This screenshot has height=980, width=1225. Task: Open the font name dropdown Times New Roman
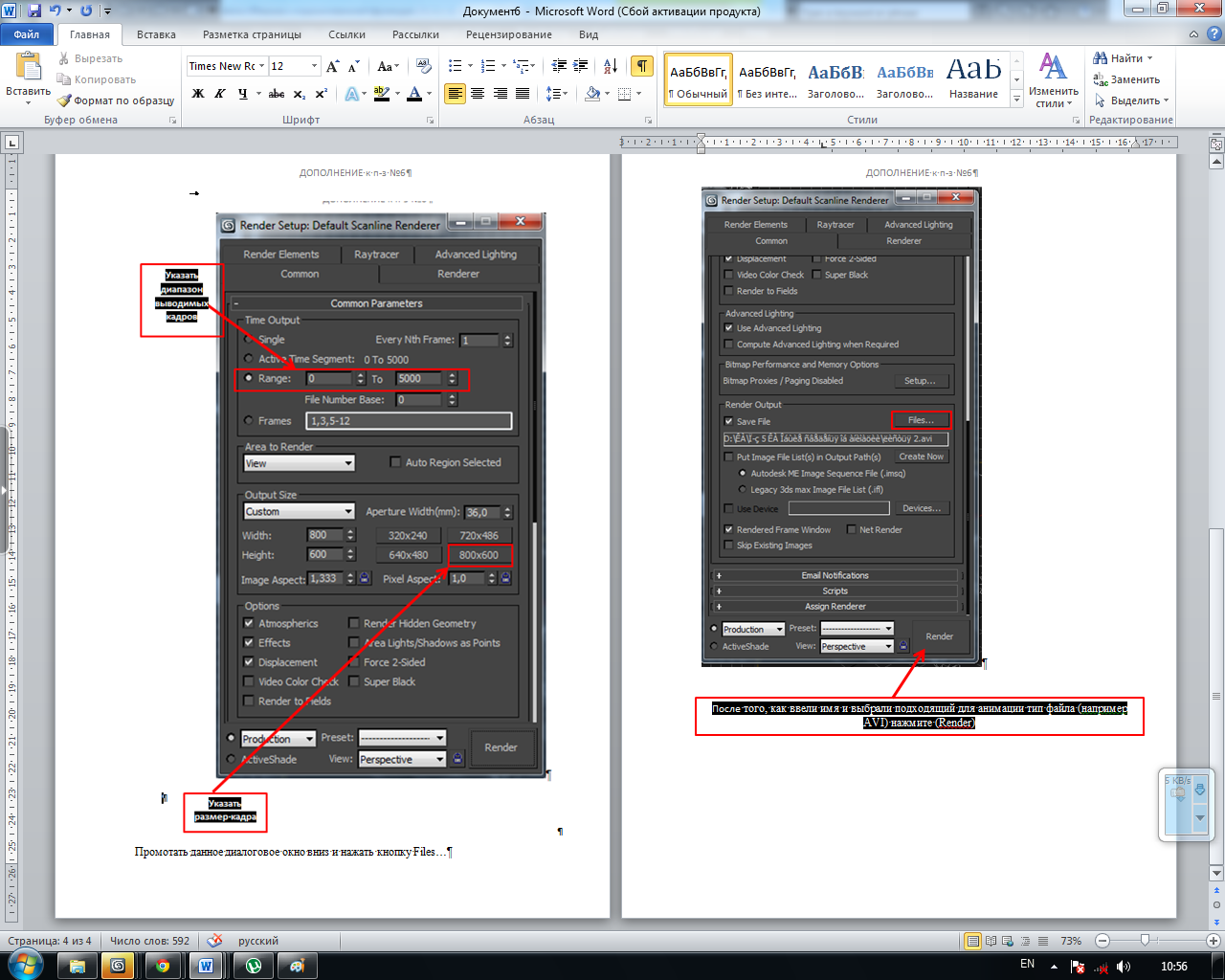261,66
